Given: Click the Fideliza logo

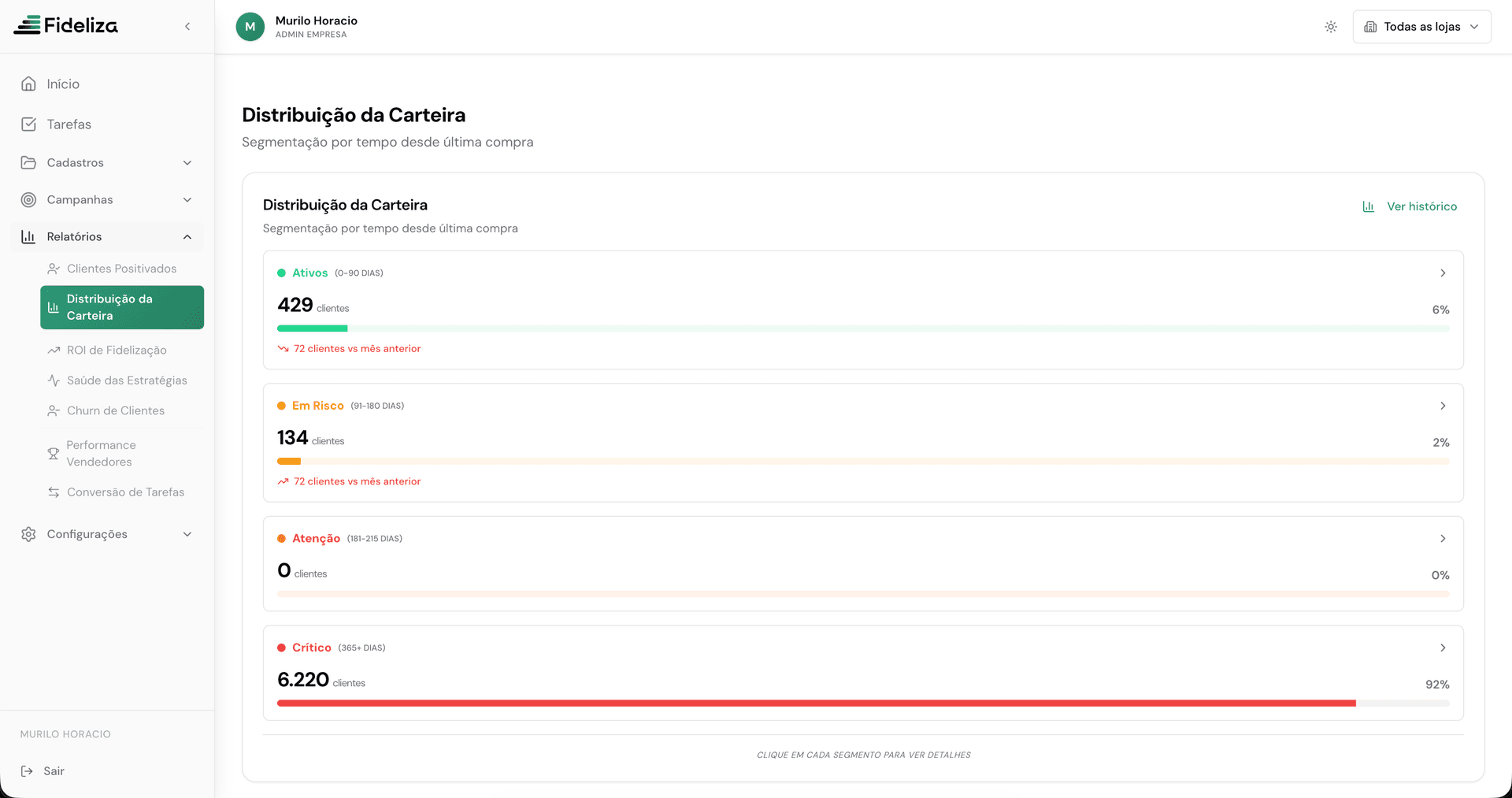Looking at the screenshot, I should [x=66, y=26].
